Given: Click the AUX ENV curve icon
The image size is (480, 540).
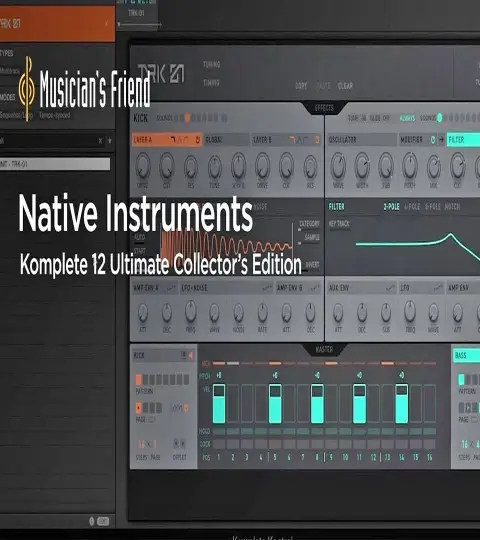Looking at the screenshot, I should 390,288.
